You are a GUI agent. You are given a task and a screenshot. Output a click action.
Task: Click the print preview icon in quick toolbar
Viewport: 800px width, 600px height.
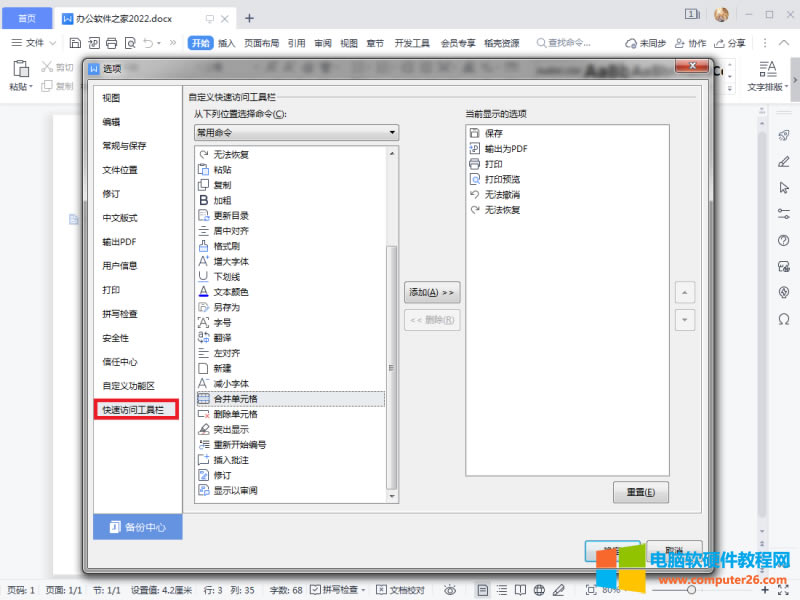click(129, 43)
